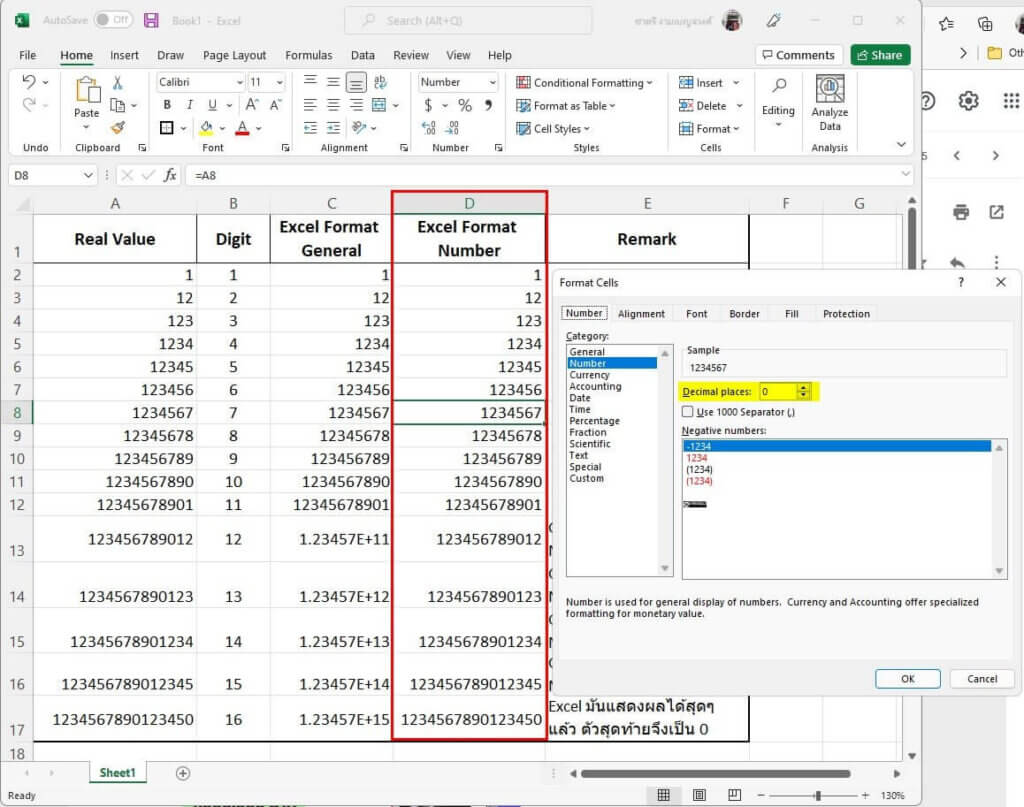Screen dimensions: 1024x807
Task: Open the Number Format dropdown
Action: [x=492, y=82]
